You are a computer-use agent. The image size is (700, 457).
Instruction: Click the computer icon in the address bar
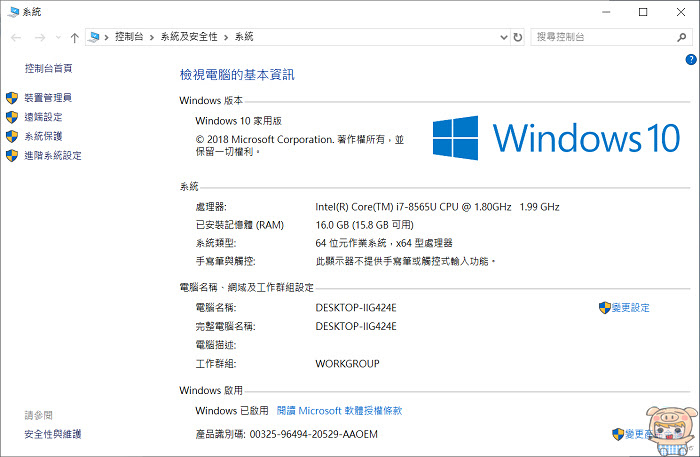coord(94,37)
